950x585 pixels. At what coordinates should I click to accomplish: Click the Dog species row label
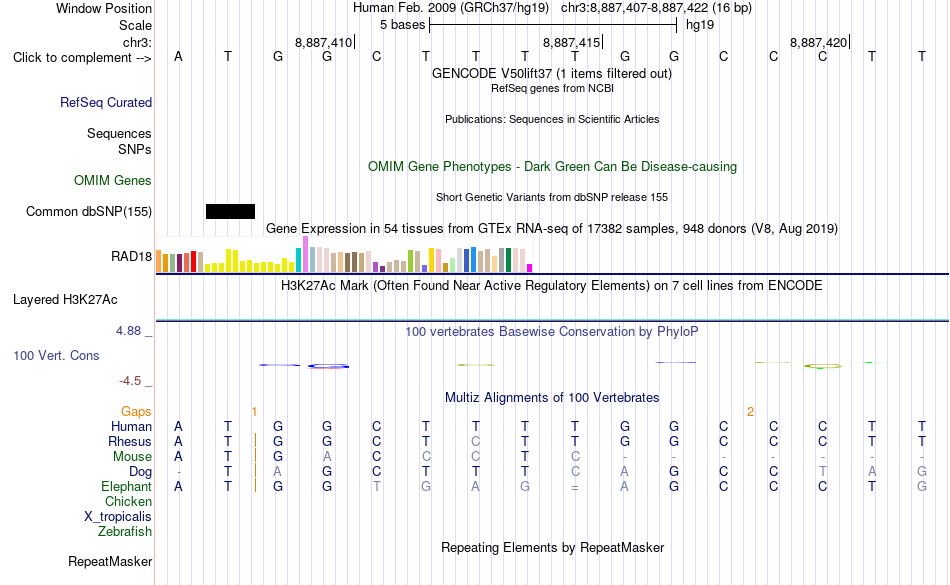(x=140, y=471)
